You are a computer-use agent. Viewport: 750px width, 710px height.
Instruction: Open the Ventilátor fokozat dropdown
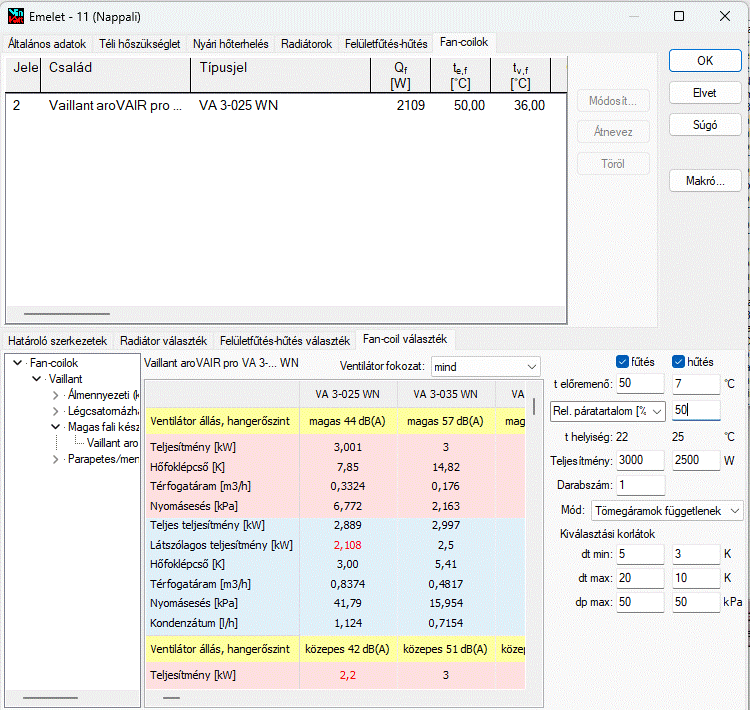tap(485, 367)
